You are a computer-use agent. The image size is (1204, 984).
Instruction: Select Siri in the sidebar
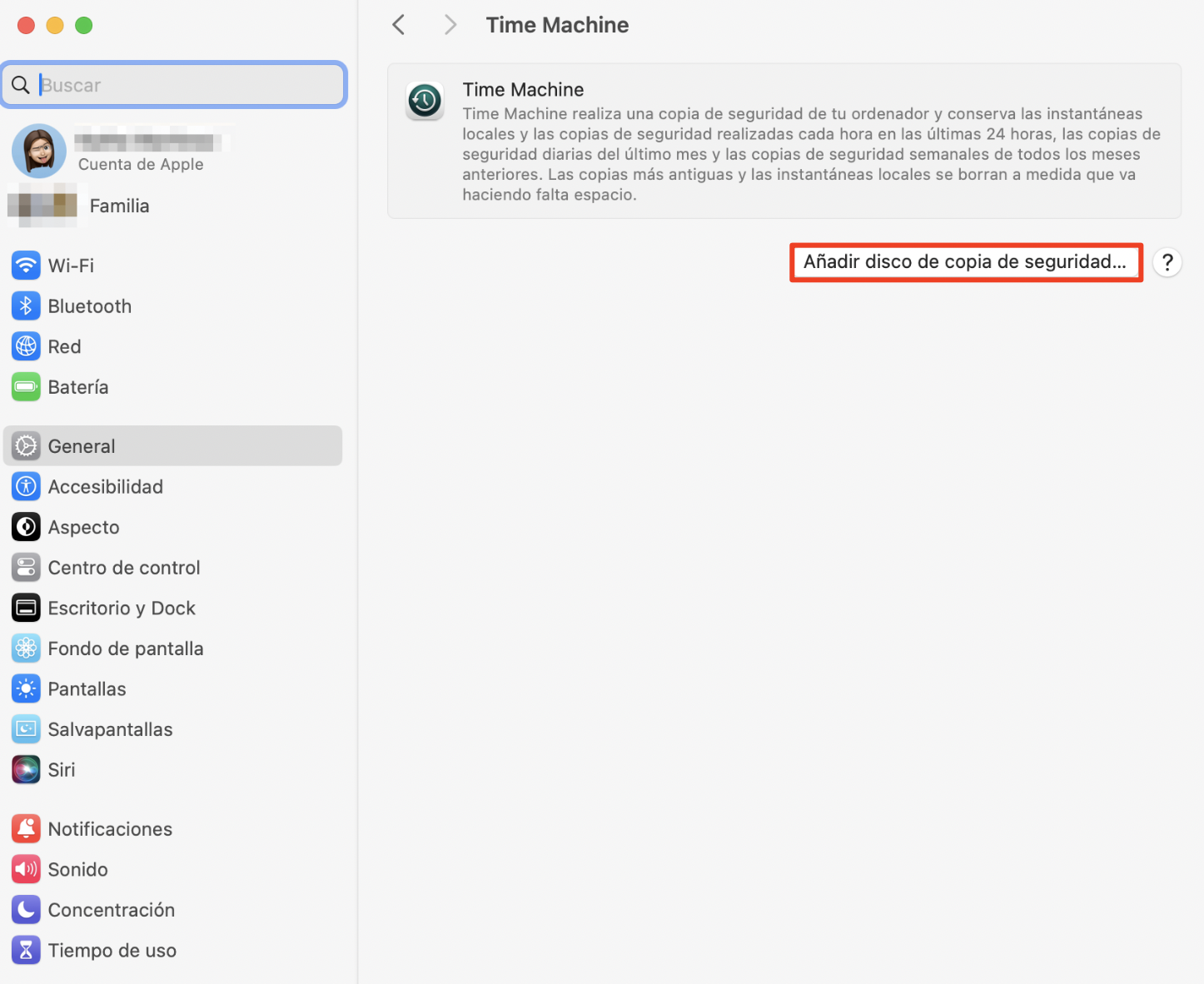point(173,770)
